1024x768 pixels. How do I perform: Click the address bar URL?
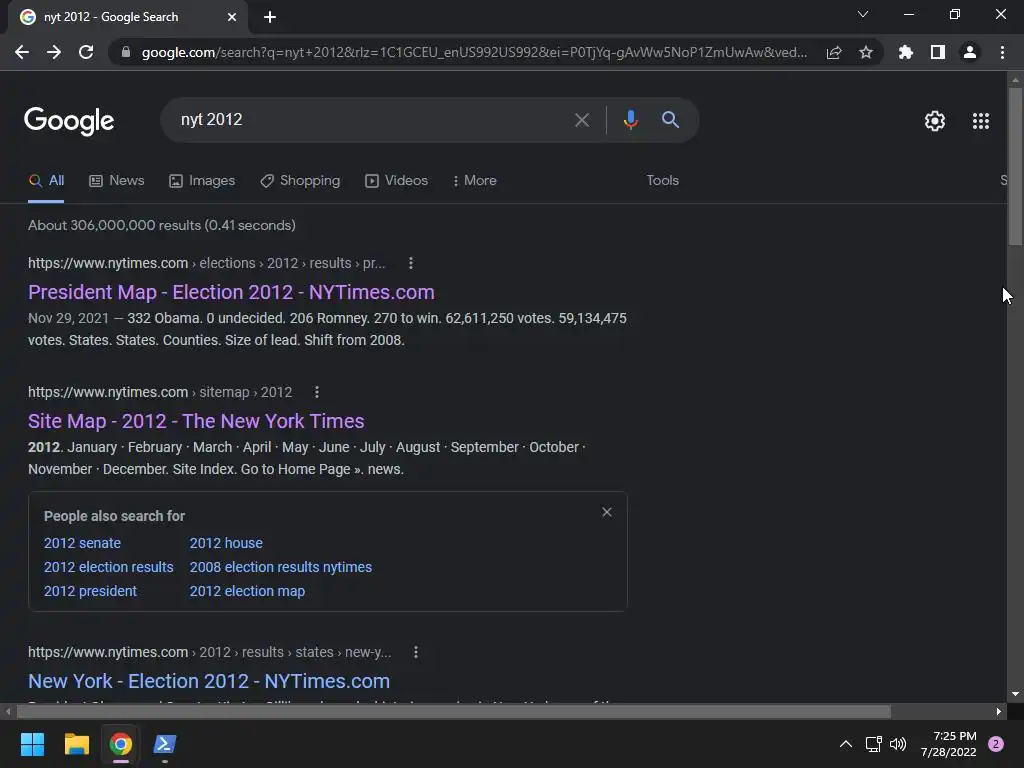tap(474, 52)
